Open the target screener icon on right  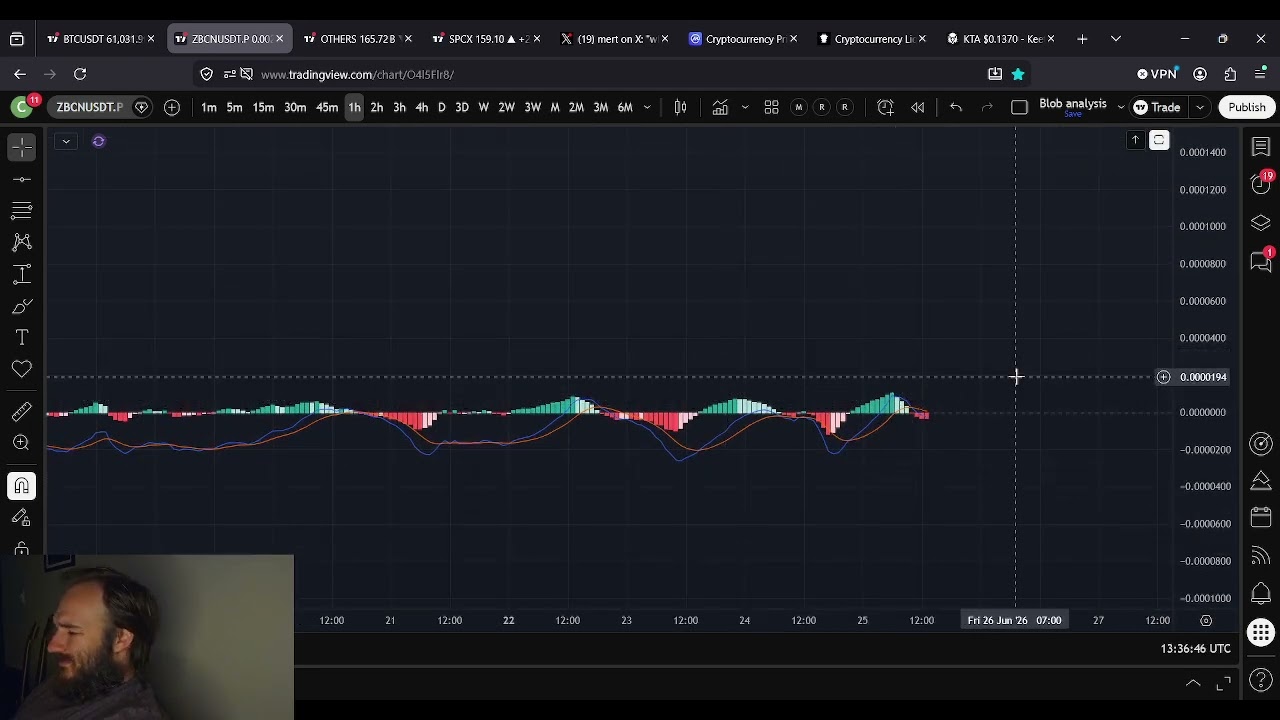(x=1261, y=444)
